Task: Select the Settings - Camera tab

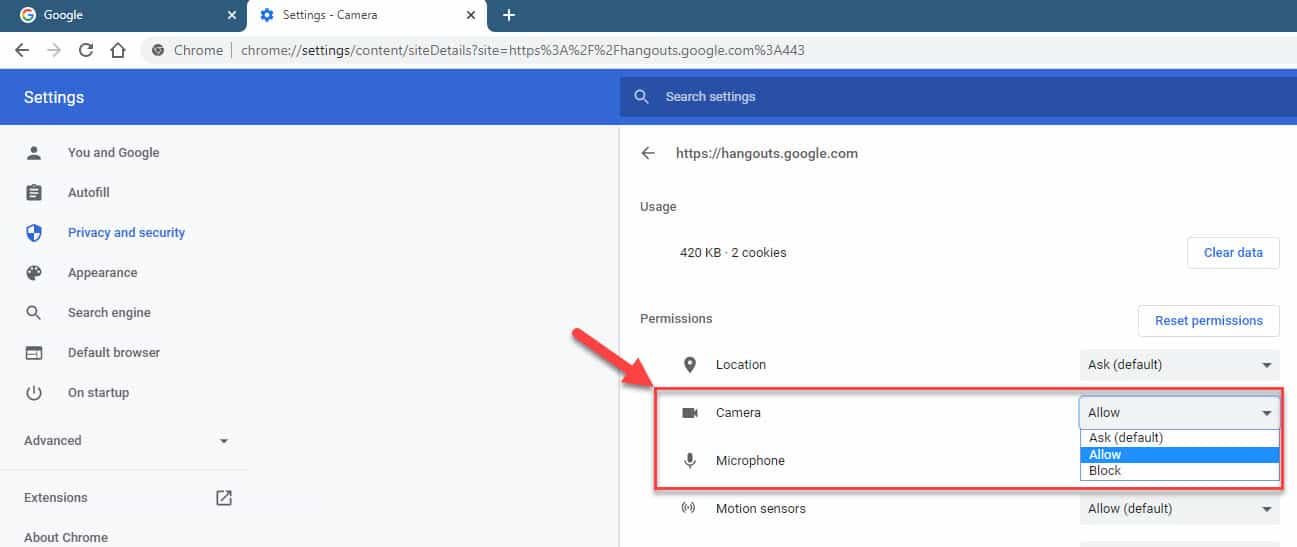Action: click(368, 15)
